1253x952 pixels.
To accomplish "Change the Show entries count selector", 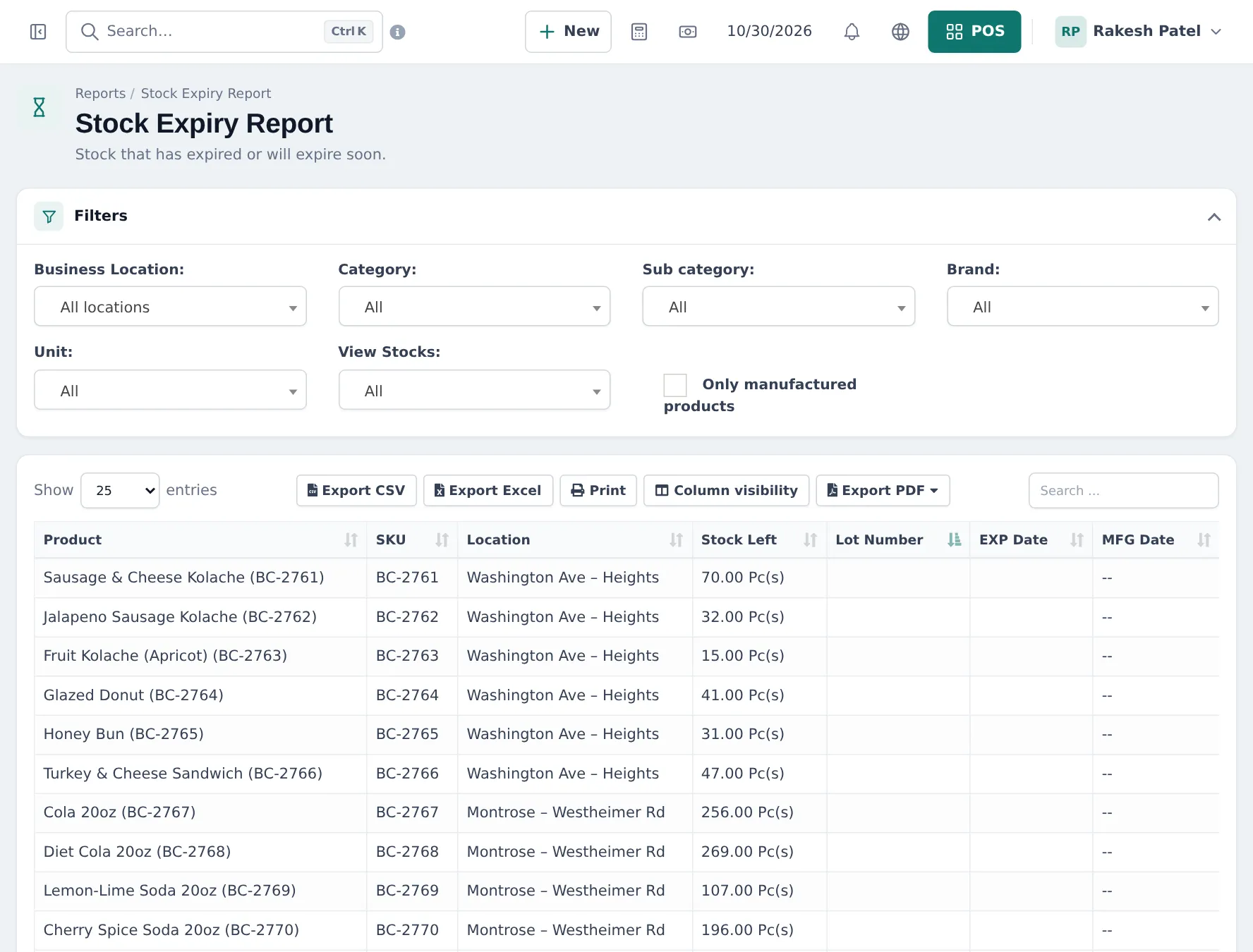I will click(x=120, y=491).
